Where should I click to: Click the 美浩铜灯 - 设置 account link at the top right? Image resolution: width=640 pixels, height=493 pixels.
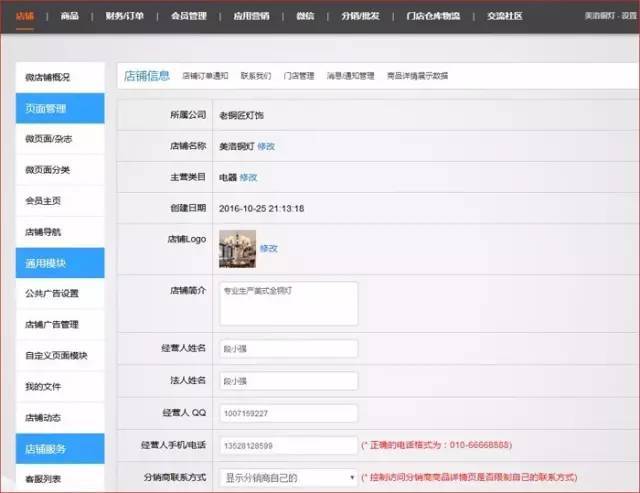(611, 16)
